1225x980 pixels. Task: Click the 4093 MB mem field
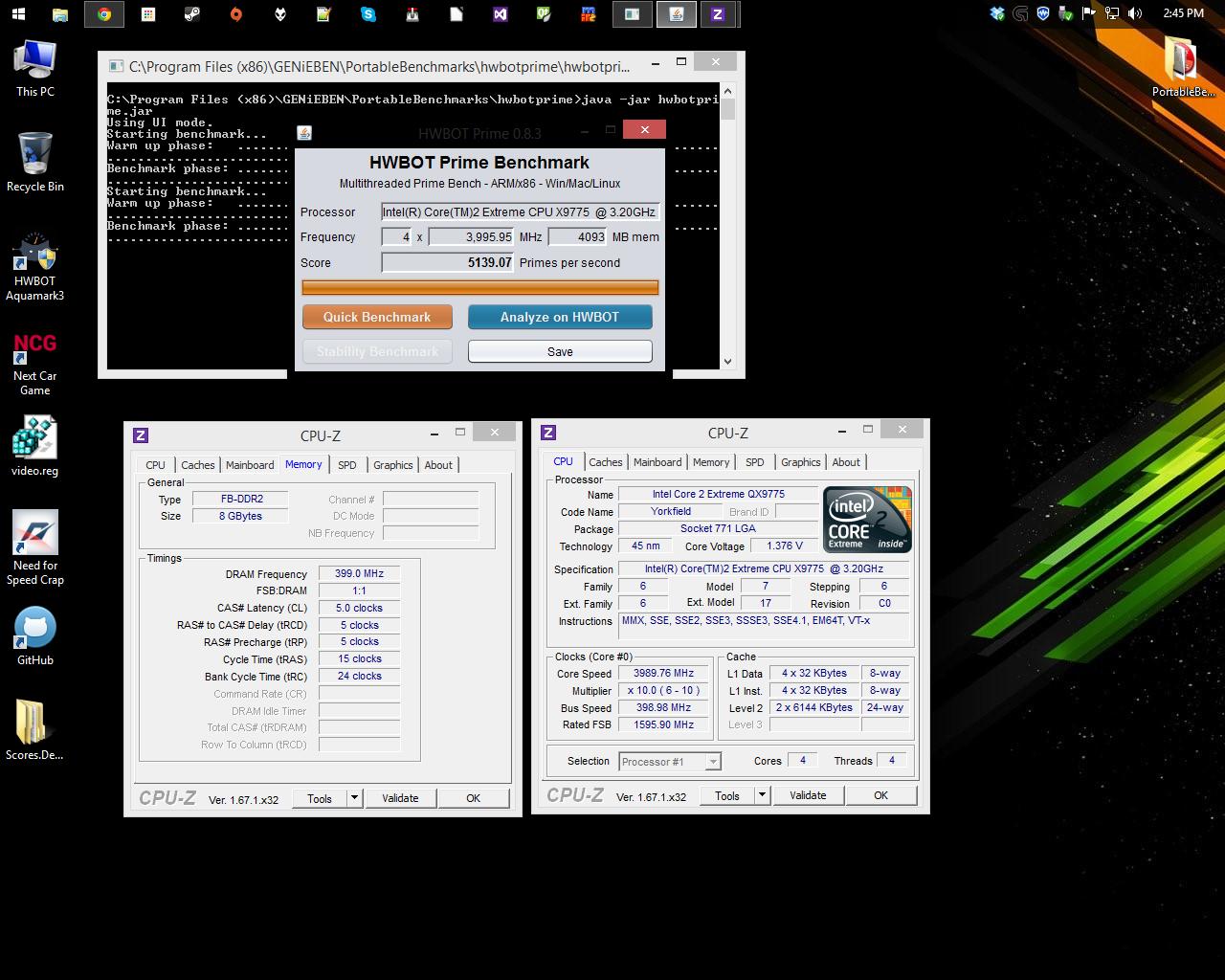(x=578, y=237)
